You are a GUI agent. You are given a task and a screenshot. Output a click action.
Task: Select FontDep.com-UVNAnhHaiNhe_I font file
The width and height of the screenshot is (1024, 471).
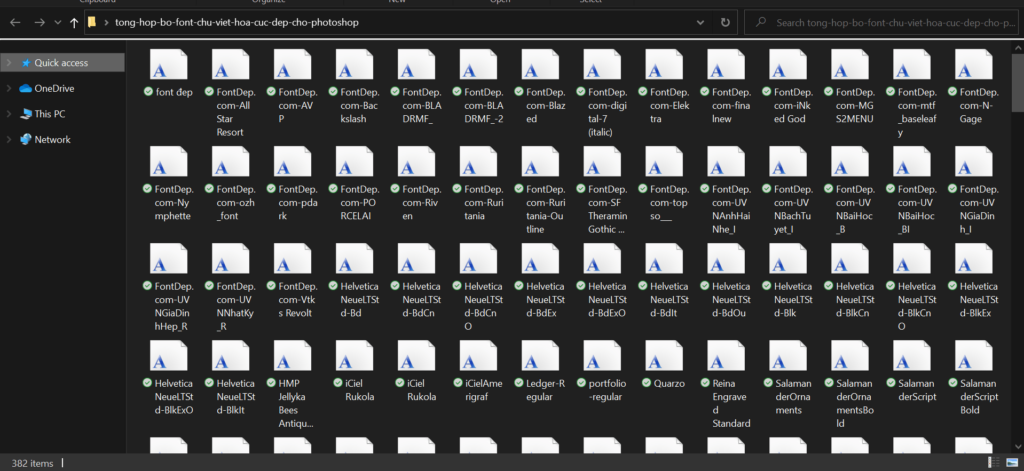click(726, 189)
